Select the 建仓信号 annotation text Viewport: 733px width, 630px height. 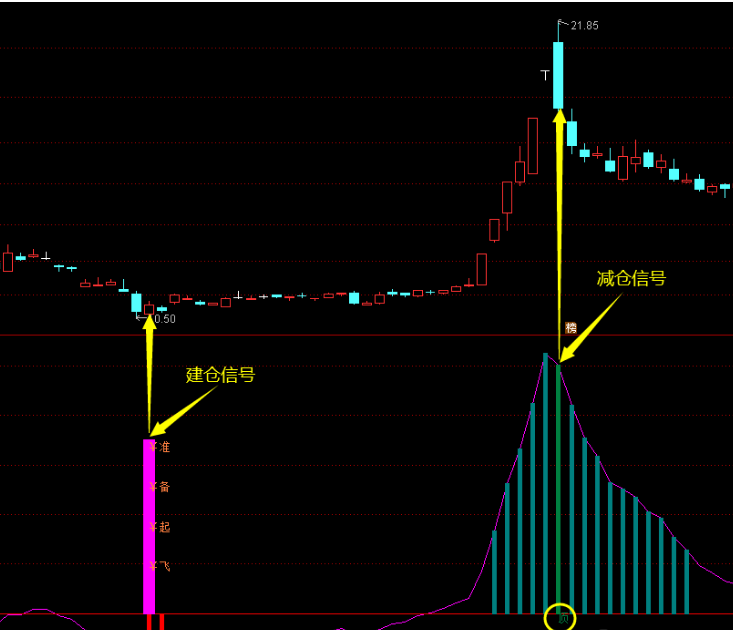(x=220, y=375)
